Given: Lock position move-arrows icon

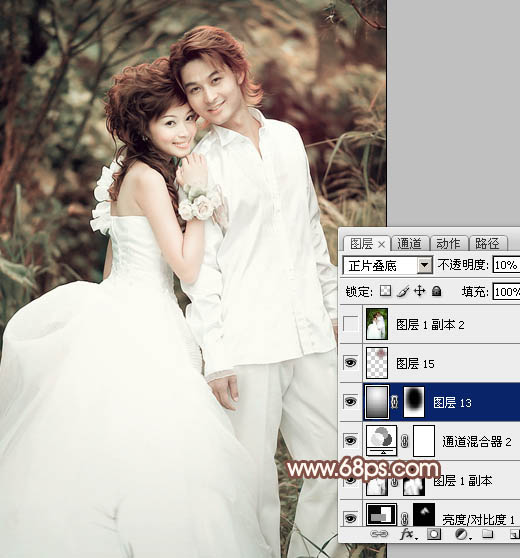Looking at the screenshot, I should 420,291.
